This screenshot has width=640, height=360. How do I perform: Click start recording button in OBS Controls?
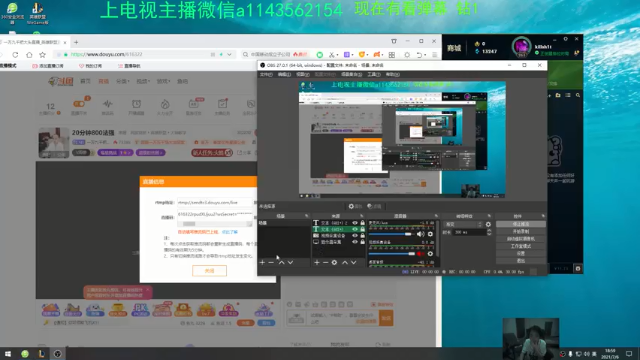point(520,231)
